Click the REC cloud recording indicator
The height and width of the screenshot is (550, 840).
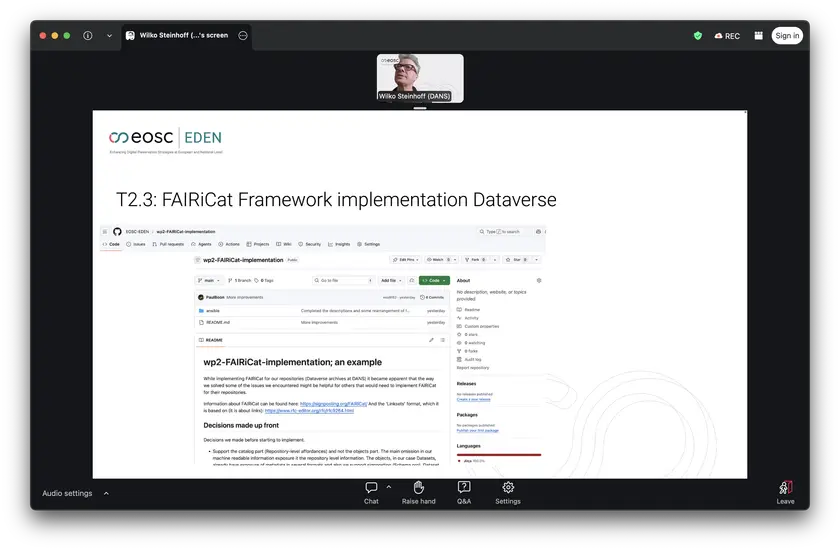click(x=727, y=36)
